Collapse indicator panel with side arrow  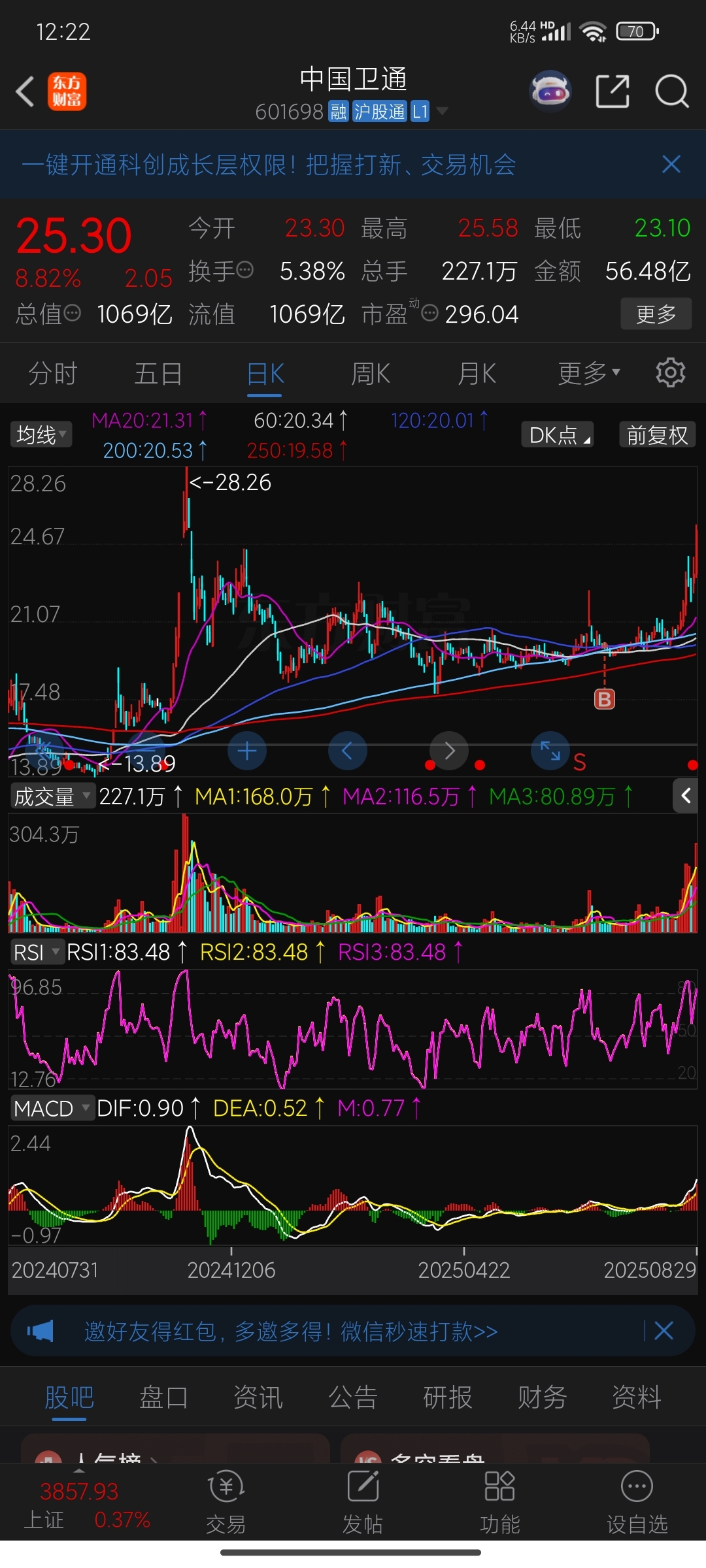(x=686, y=796)
